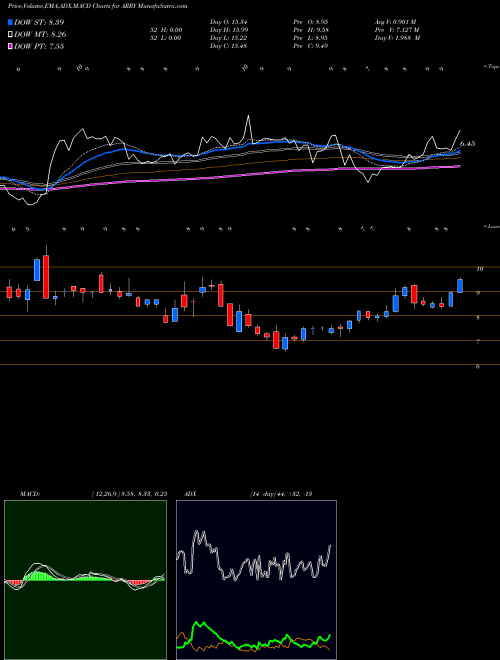Click the price axis label 9
The height and width of the screenshot is (660, 500).
pyautogui.click(x=478, y=293)
